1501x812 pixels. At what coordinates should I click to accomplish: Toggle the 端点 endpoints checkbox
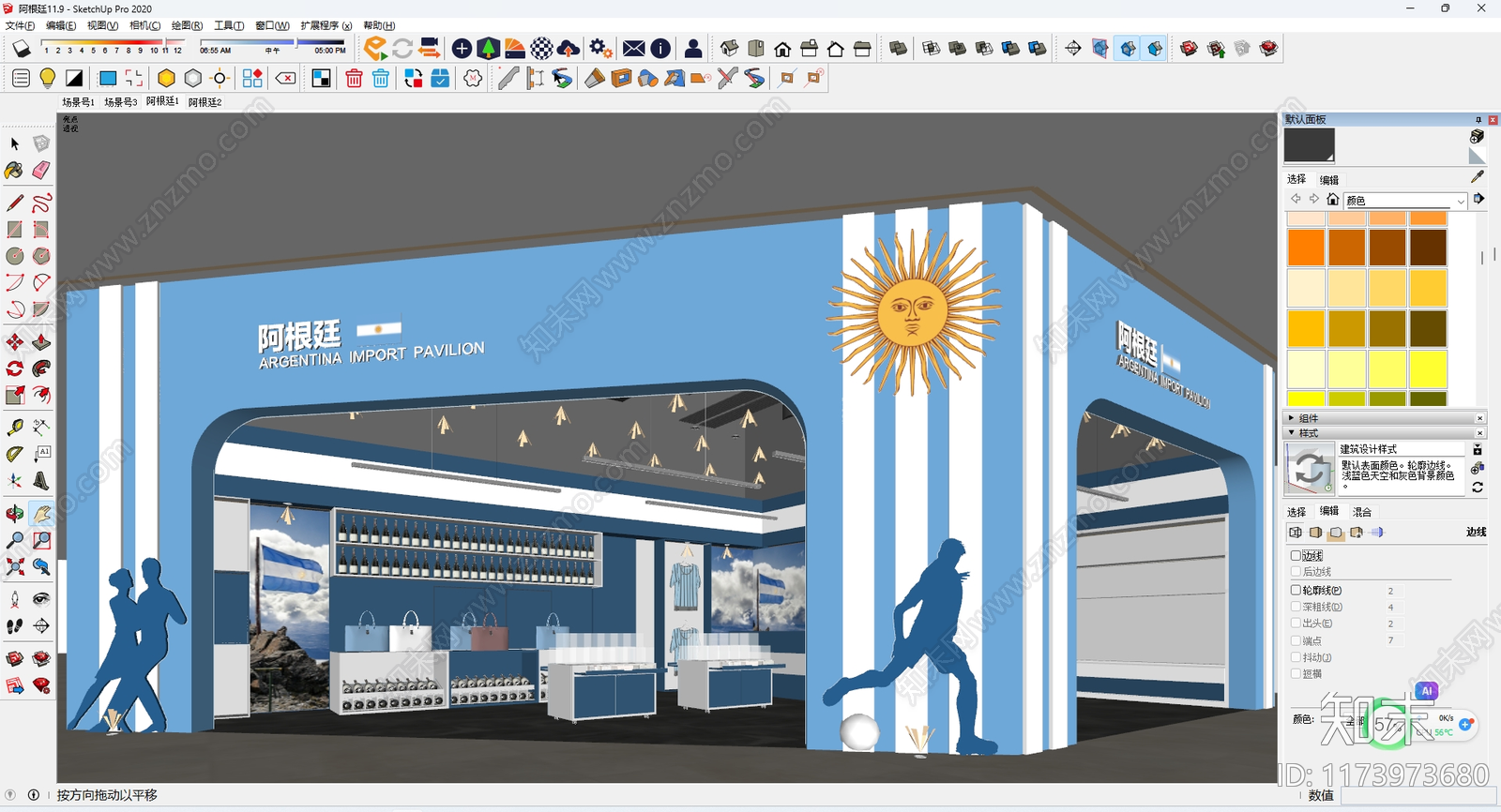click(1296, 640)
